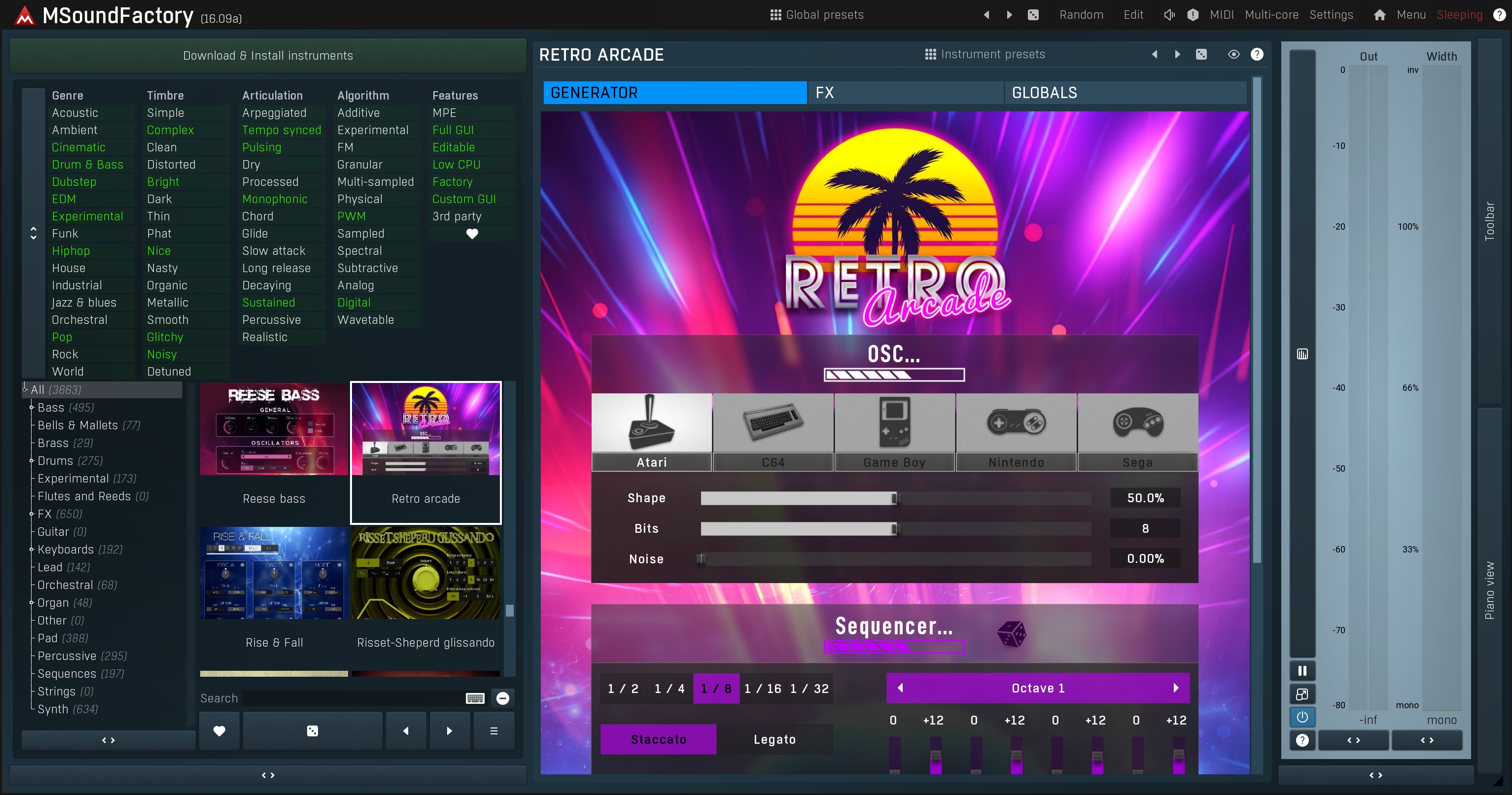Screen dimensions: 1512x795
Task: Select the Game Boy oscillator
Action: [x=894, y=432]
